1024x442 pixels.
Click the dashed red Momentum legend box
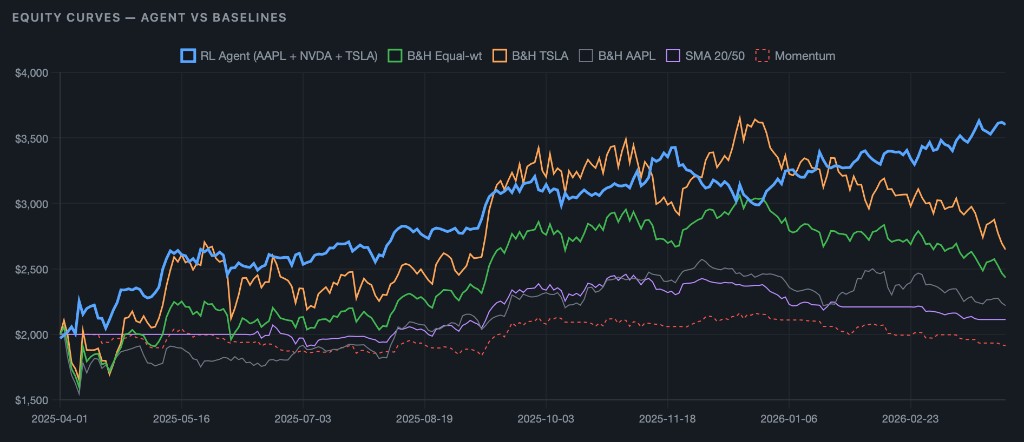(x=765, y=56)
